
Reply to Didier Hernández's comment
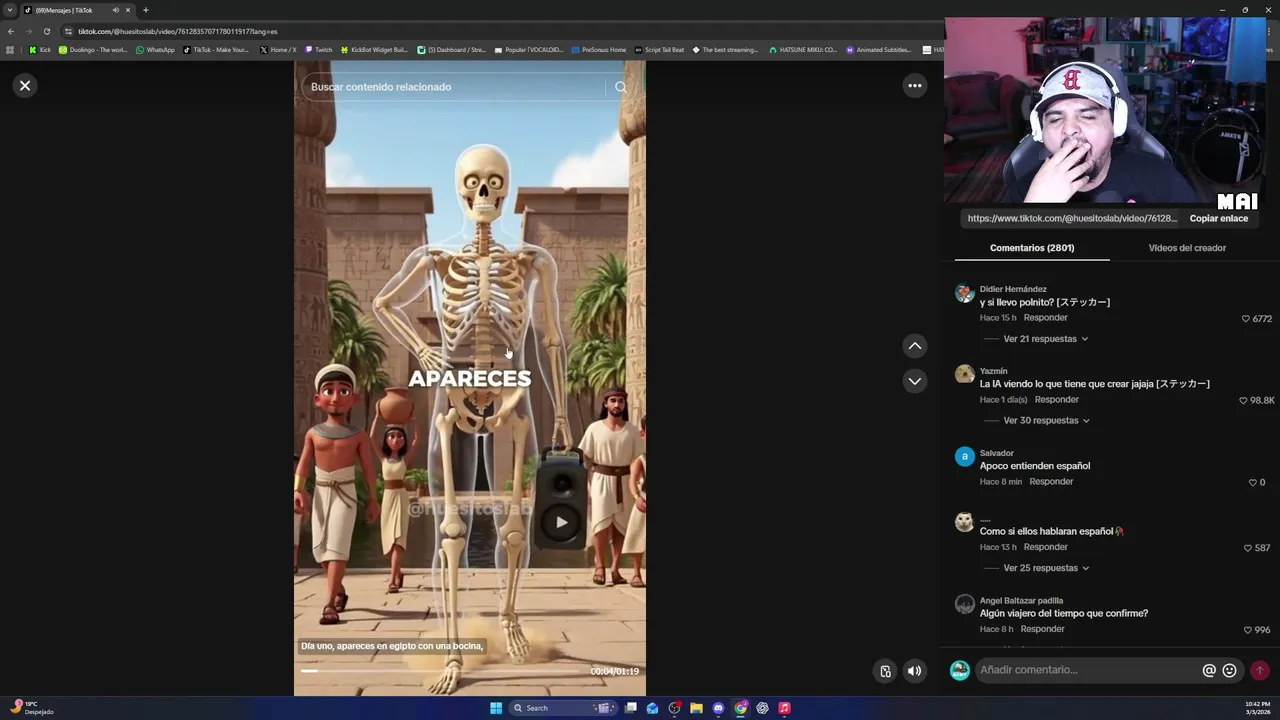(x=1045, y=318)
